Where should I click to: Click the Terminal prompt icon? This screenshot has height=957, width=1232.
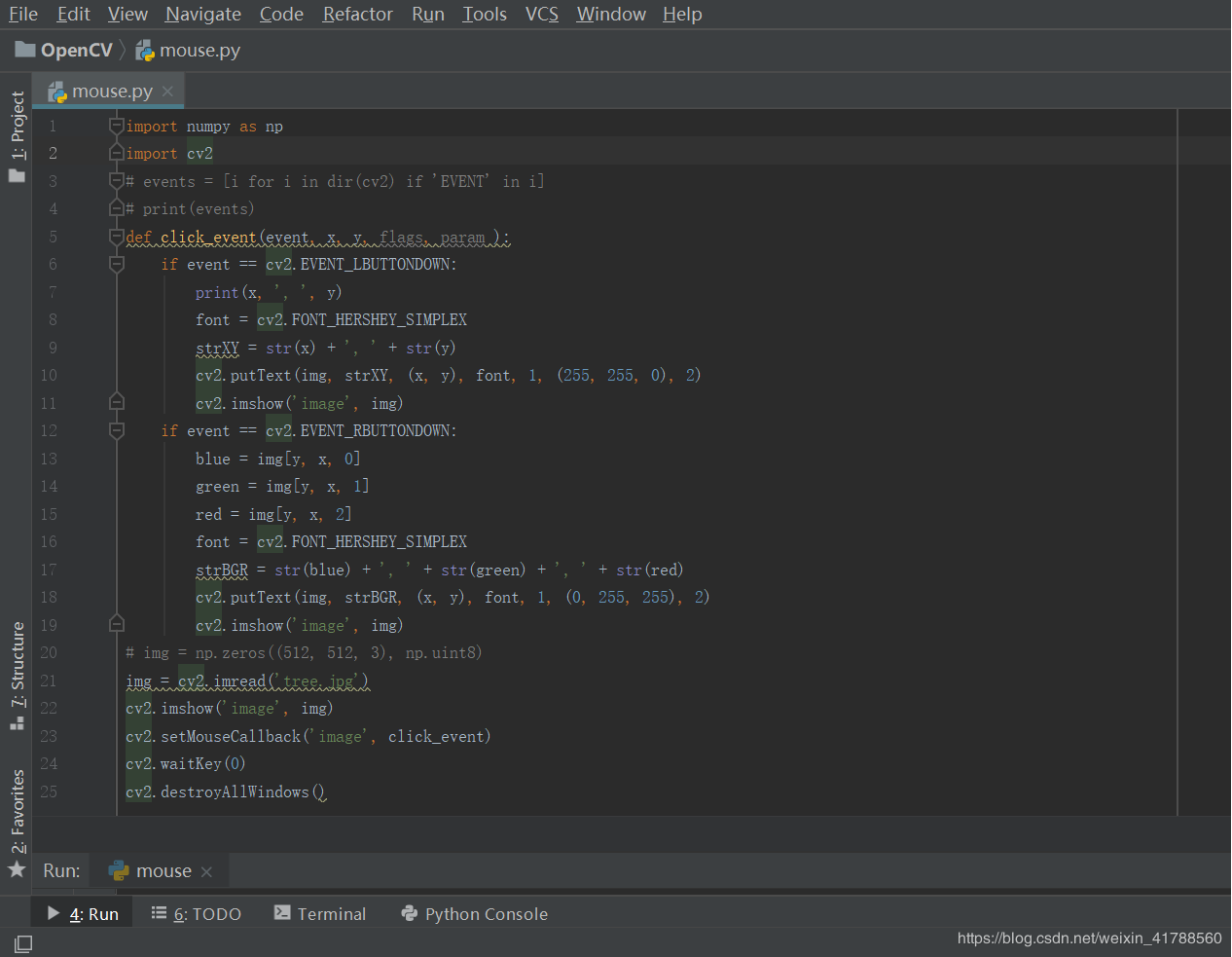pos(282,912)
